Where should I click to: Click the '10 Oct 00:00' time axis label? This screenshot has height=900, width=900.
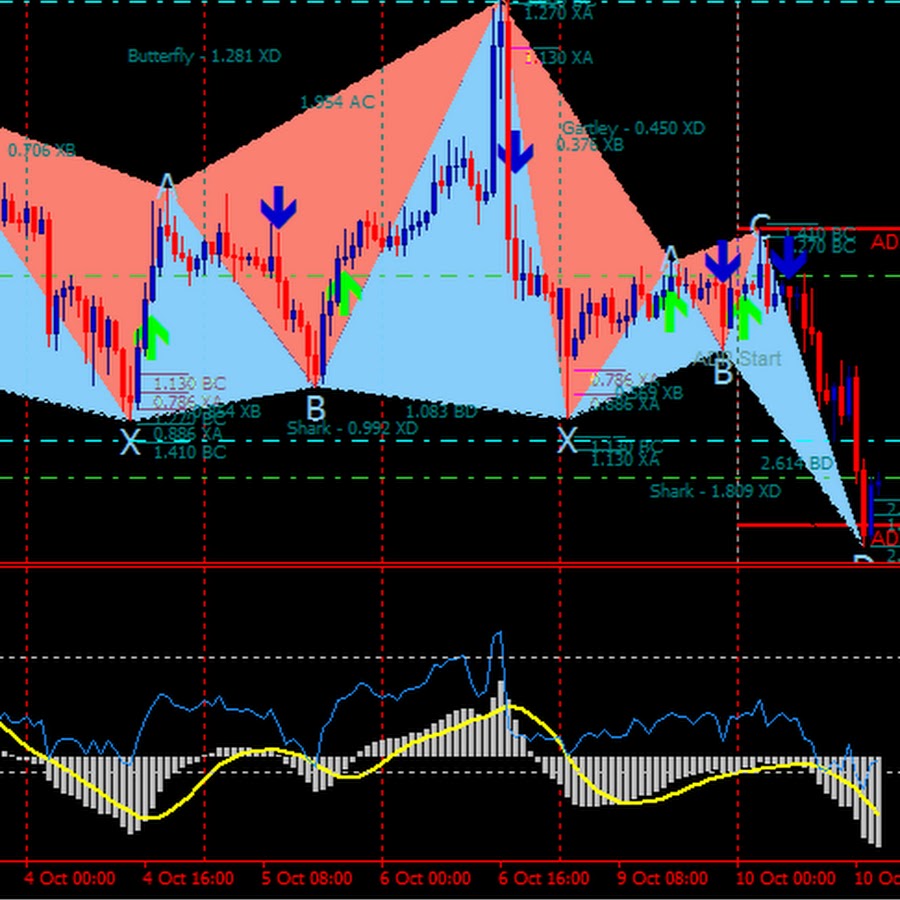click(x=785, y=878)
